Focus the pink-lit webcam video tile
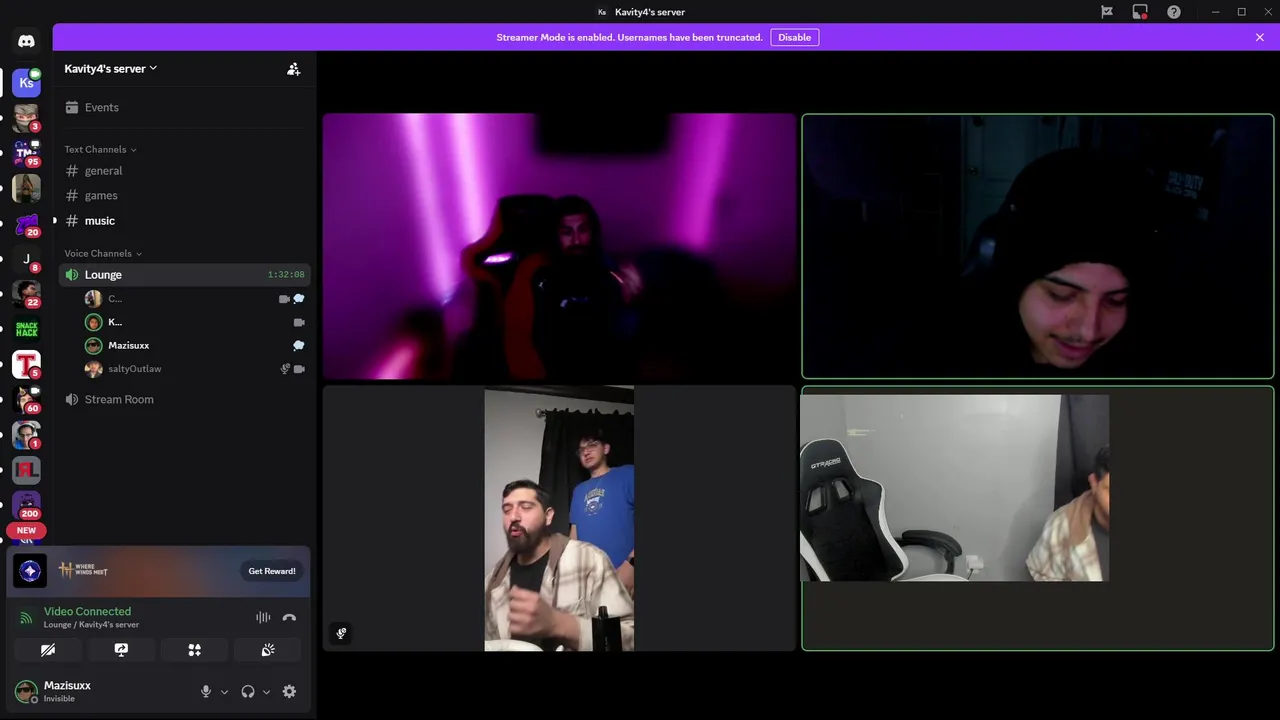The width and height of the screenshot is (1280, 720). pos(559,246)
